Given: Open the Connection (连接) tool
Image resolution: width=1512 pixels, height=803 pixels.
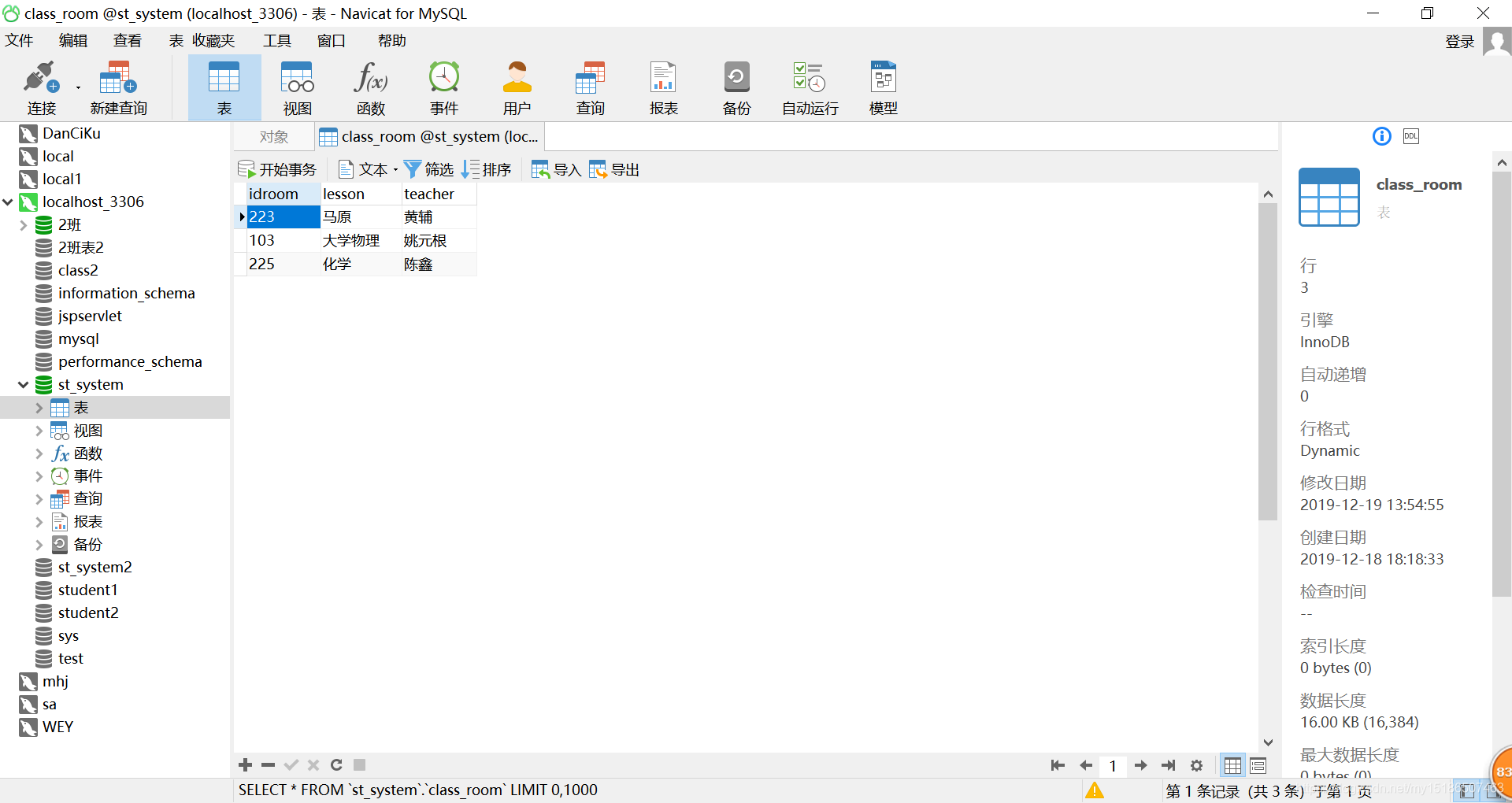Looking at the screenshot, I should coord(41,87).
